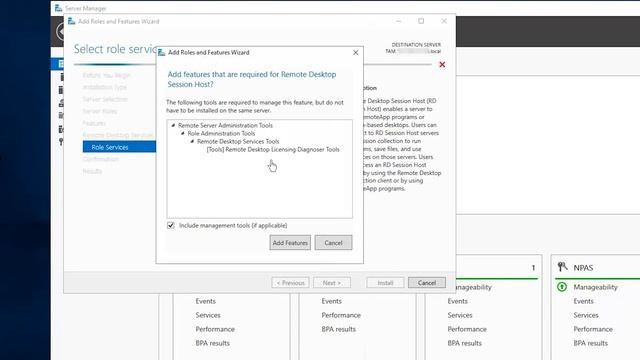The height and width of the screenshot is (360, 640).
Task: Click the Previous button in wizard footer
Action: [290, 282]
